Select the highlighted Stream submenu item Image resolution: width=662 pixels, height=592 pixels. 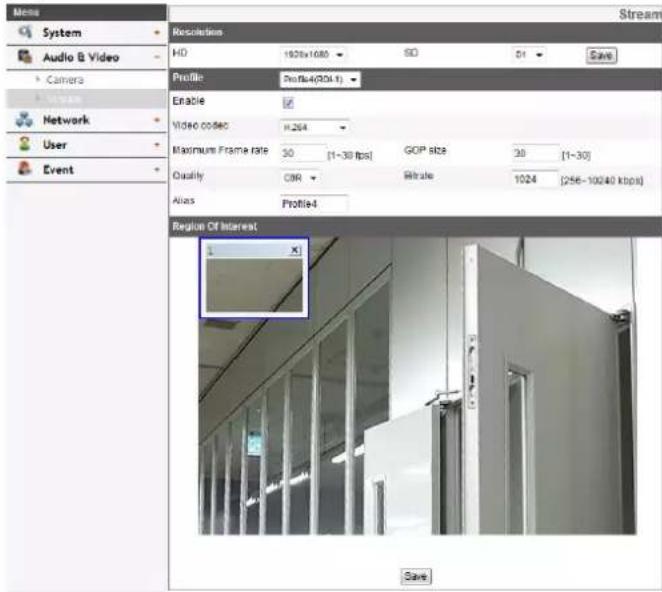coord(87,99)
